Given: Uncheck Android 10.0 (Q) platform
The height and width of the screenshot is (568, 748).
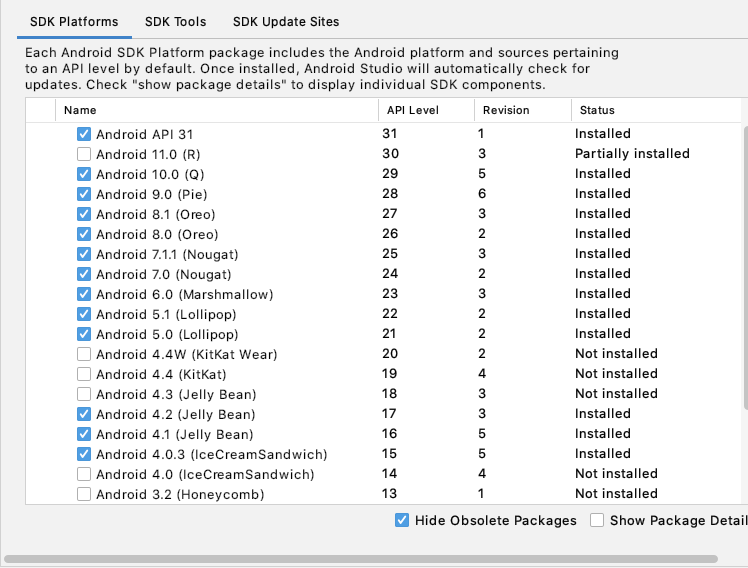Looking at the screenshot, I should tap(84, 174).
